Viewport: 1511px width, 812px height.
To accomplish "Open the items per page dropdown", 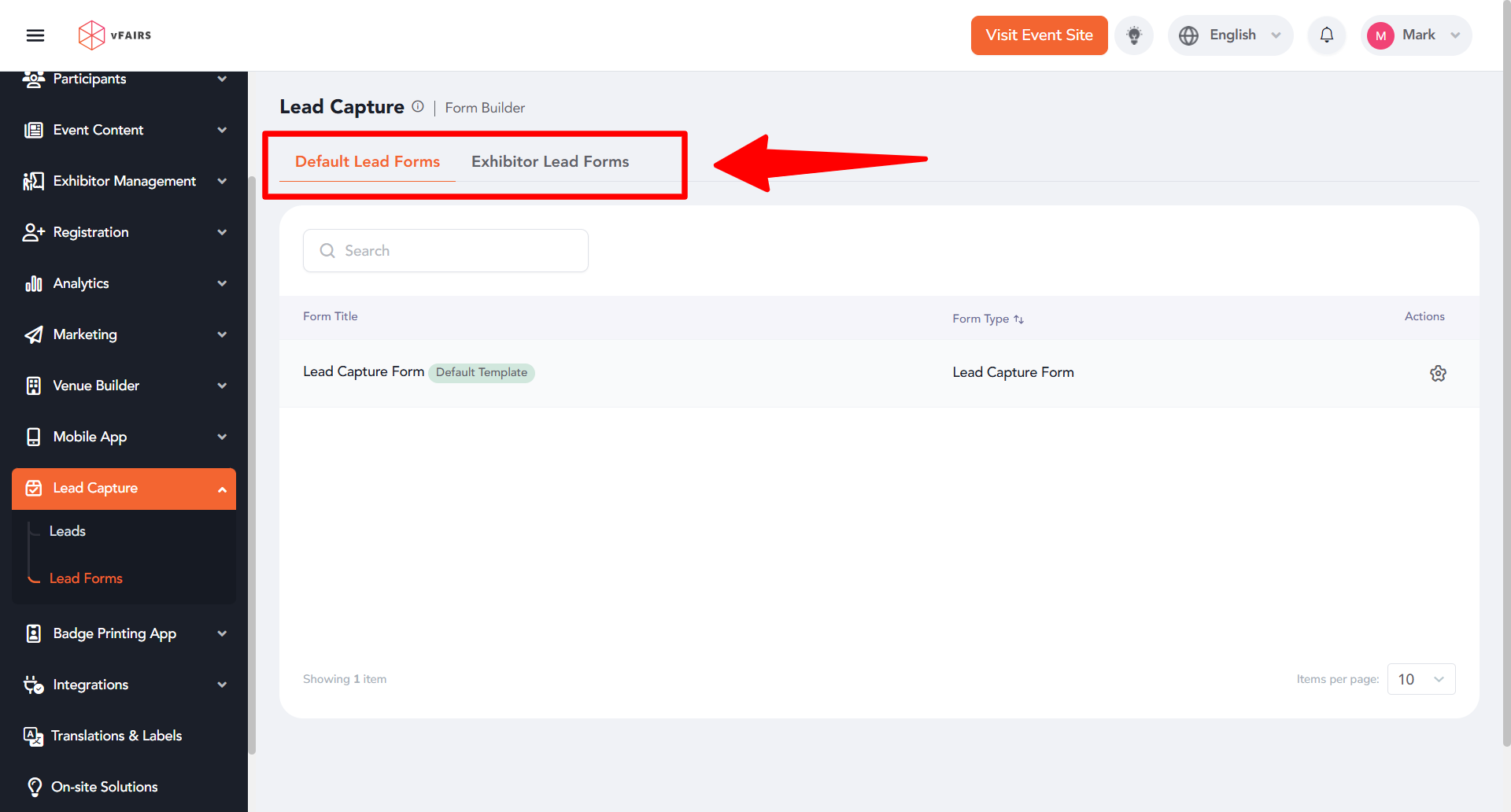I will 1421,679.
